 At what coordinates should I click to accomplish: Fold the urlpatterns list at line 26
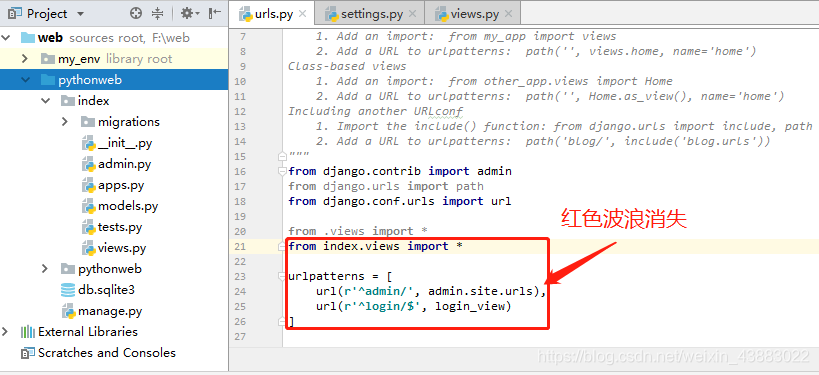click(283, 321)
